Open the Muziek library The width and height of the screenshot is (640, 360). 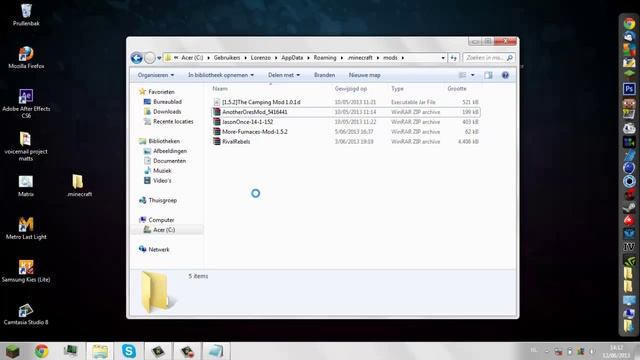point(162,171)
